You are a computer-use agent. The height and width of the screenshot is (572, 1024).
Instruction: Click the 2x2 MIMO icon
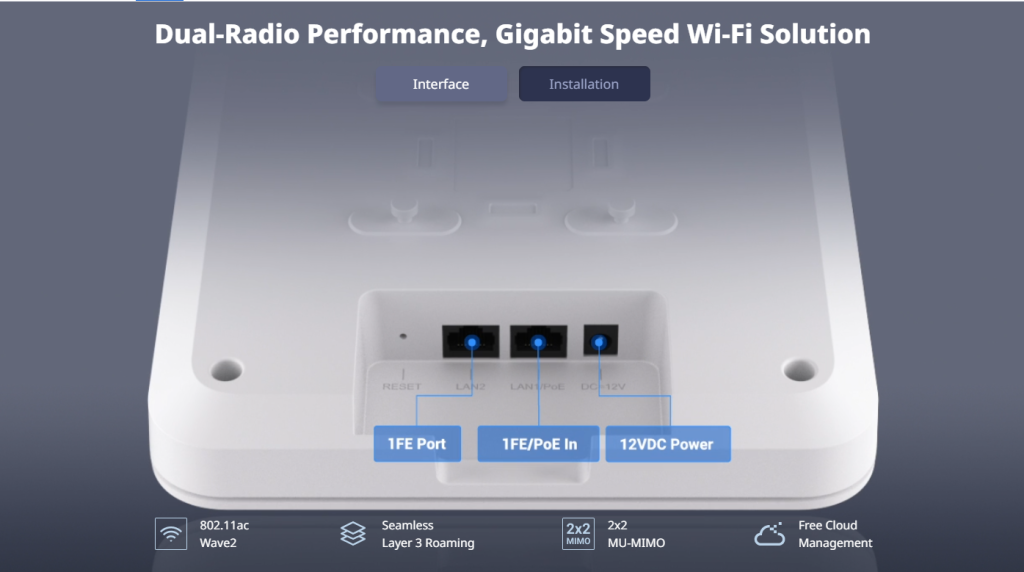pos(578,533)
